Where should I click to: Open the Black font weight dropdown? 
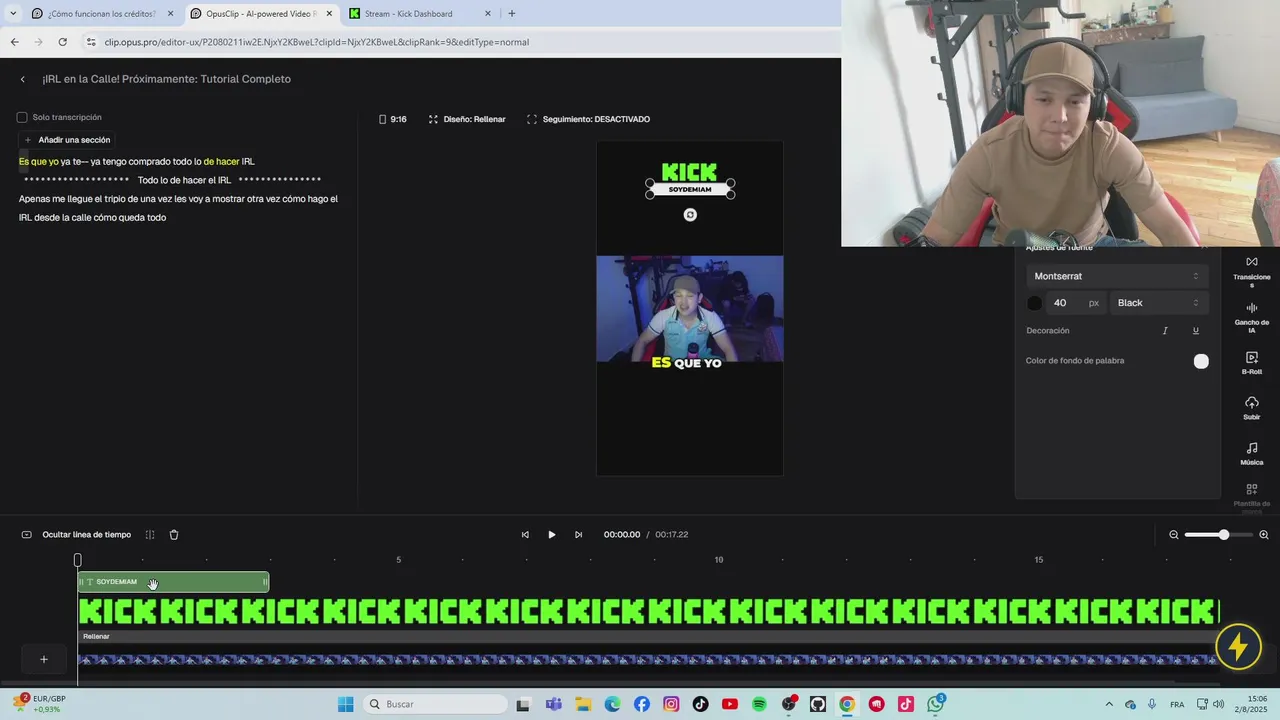(x=1158, y=303)
